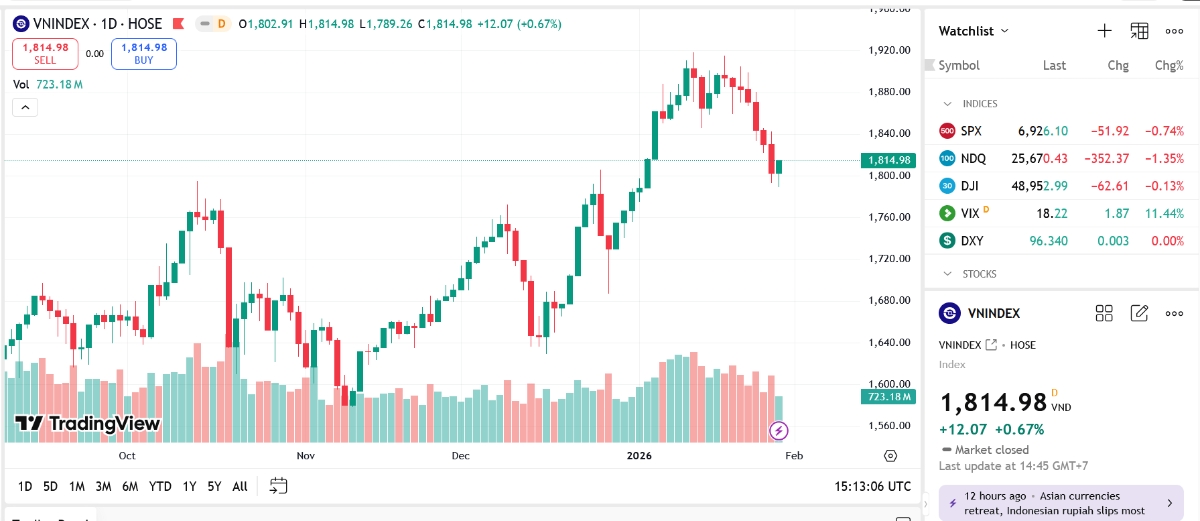Viewport: 1200px width, 521px height.
Task: Click the VNINDEX details grid layout icon
Action: pyautogui.click(x=1104, y=313)
